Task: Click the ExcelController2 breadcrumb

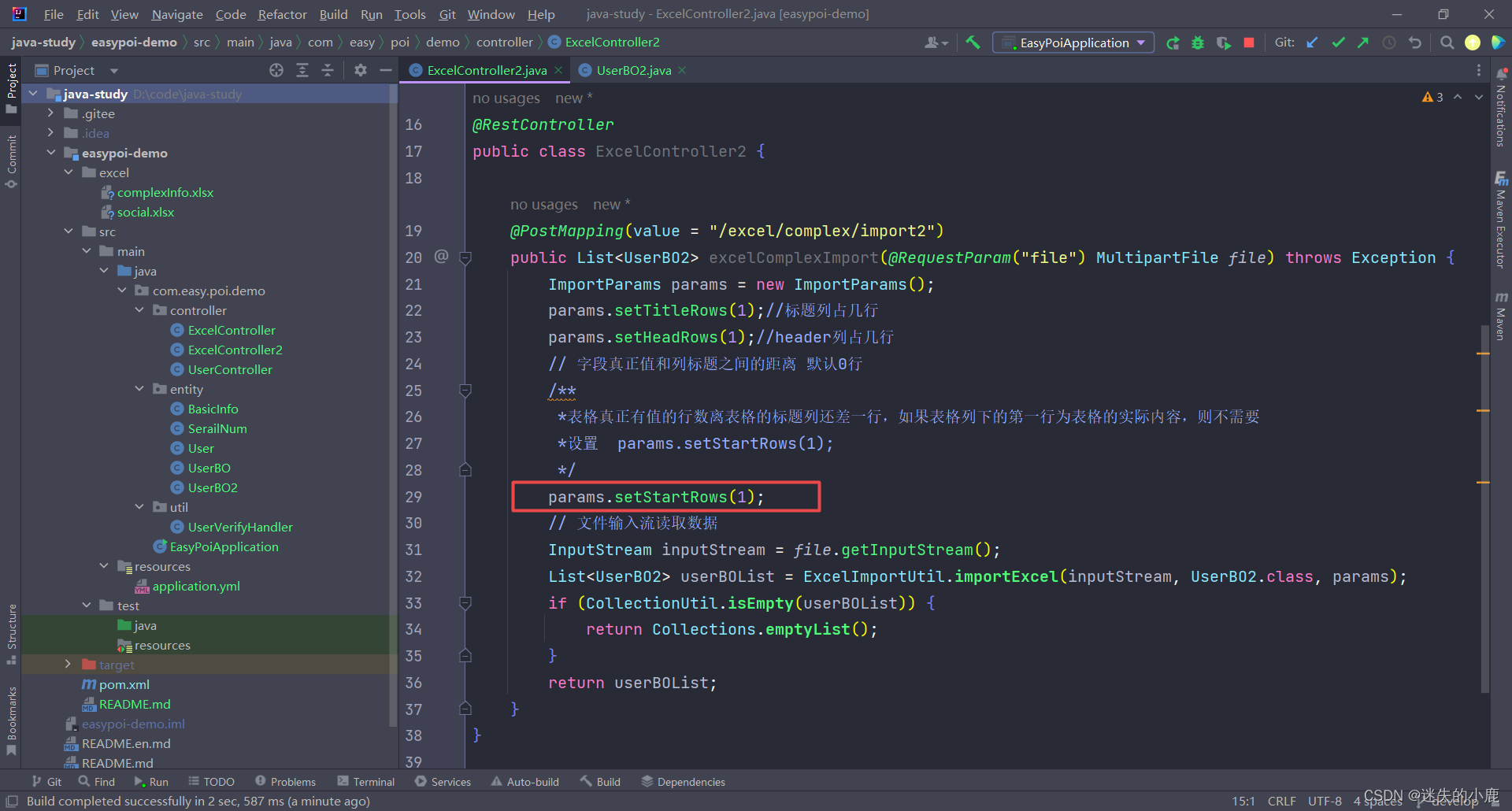Action: [604, 43]
